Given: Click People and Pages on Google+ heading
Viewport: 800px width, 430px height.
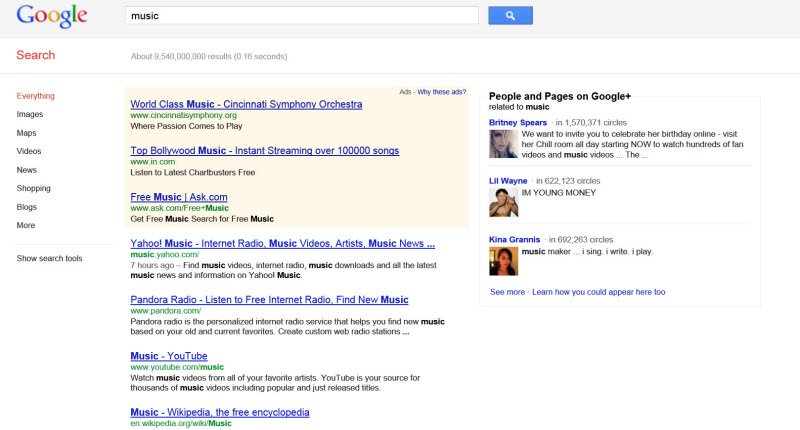Looking at the screenshot, I should [x=560, y=96].
